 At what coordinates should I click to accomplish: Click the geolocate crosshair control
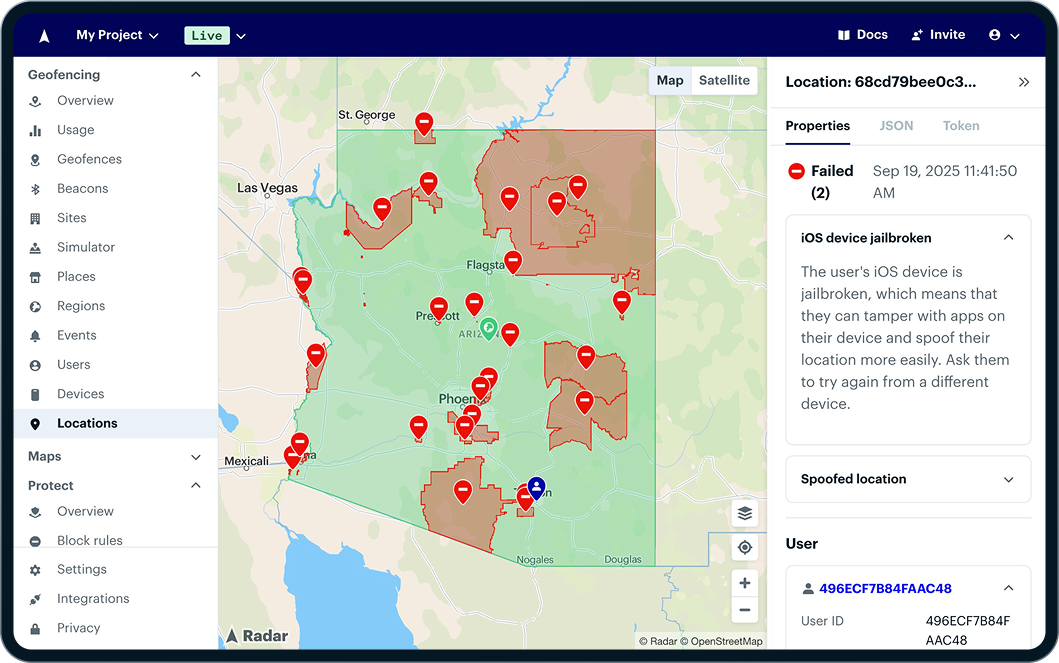tap(744, 547)
